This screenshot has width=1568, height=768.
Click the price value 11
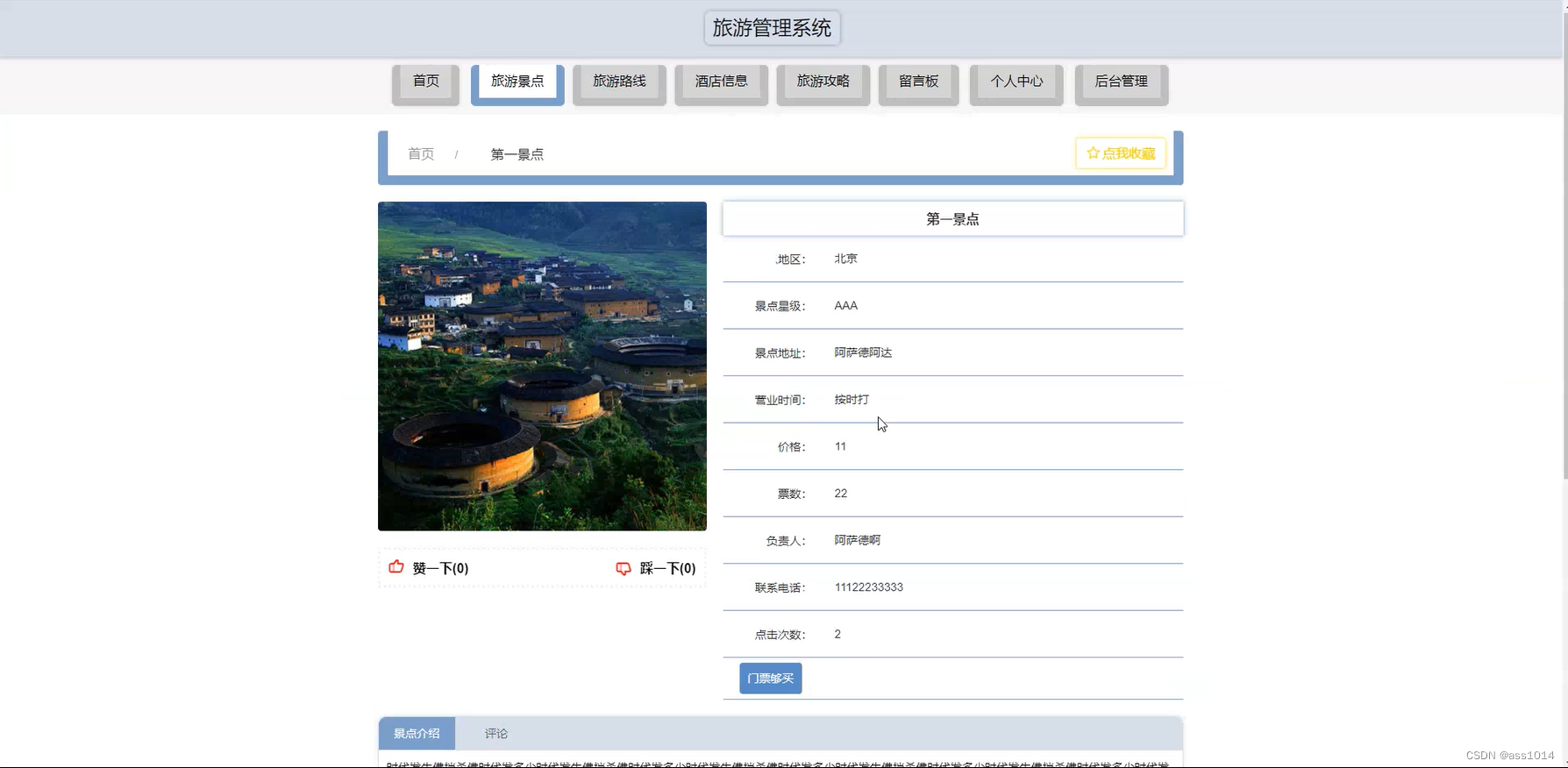tap(840, 447)
